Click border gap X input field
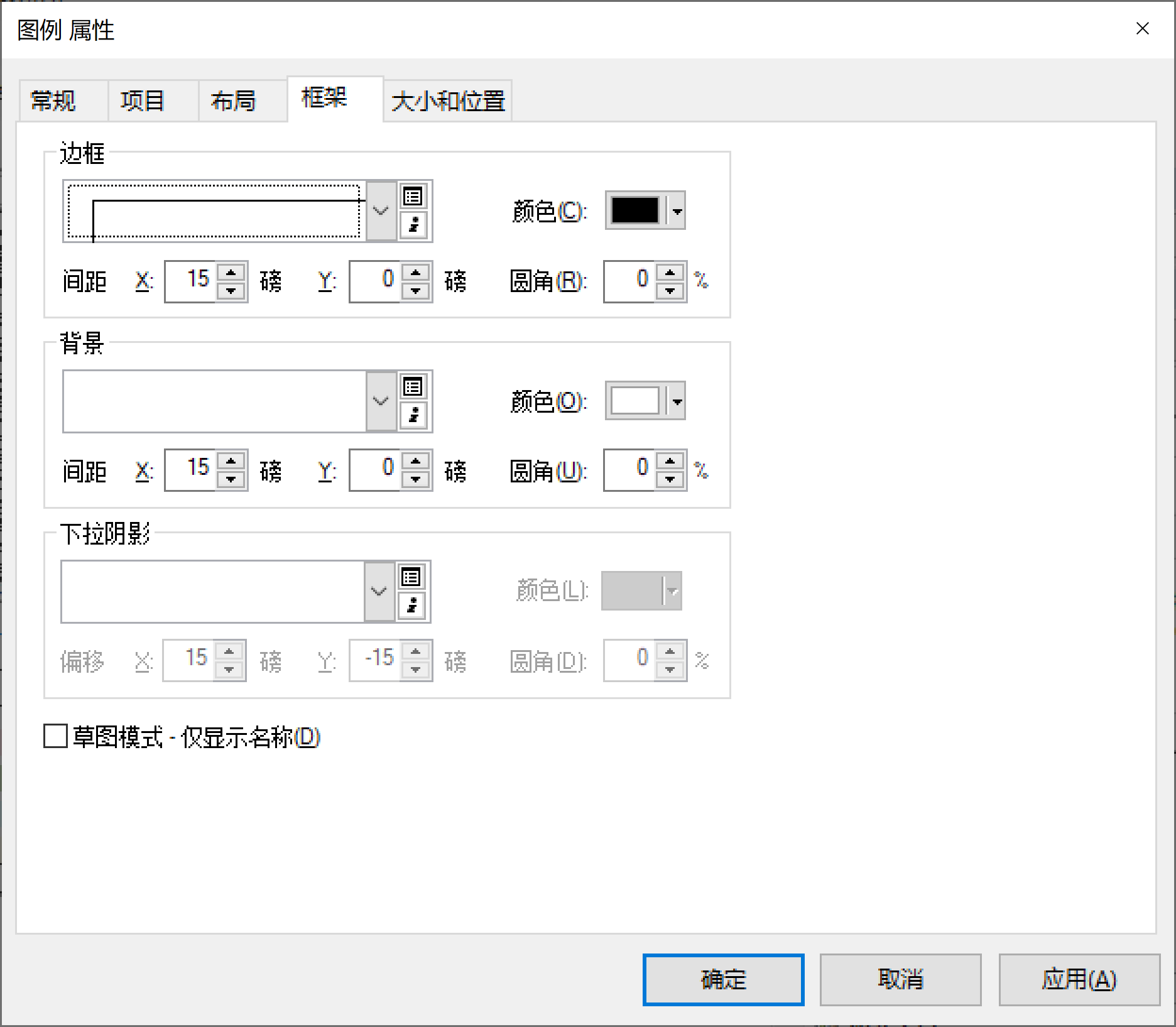This screenshot has width=1176, height=1027. pos(191,281)
